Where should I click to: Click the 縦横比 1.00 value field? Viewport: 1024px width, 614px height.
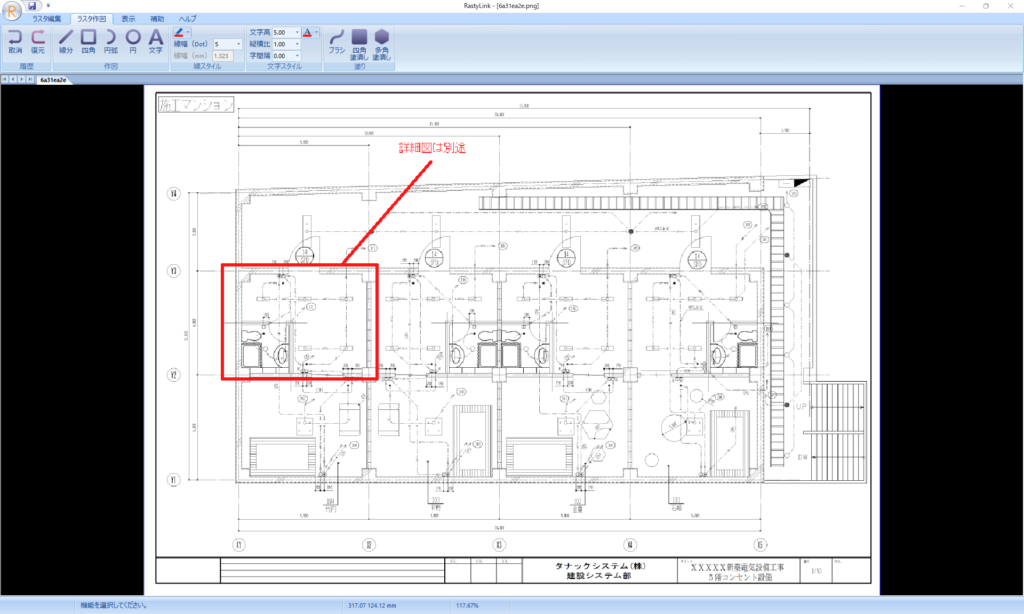pyautogui.click(x=283, y=44)
